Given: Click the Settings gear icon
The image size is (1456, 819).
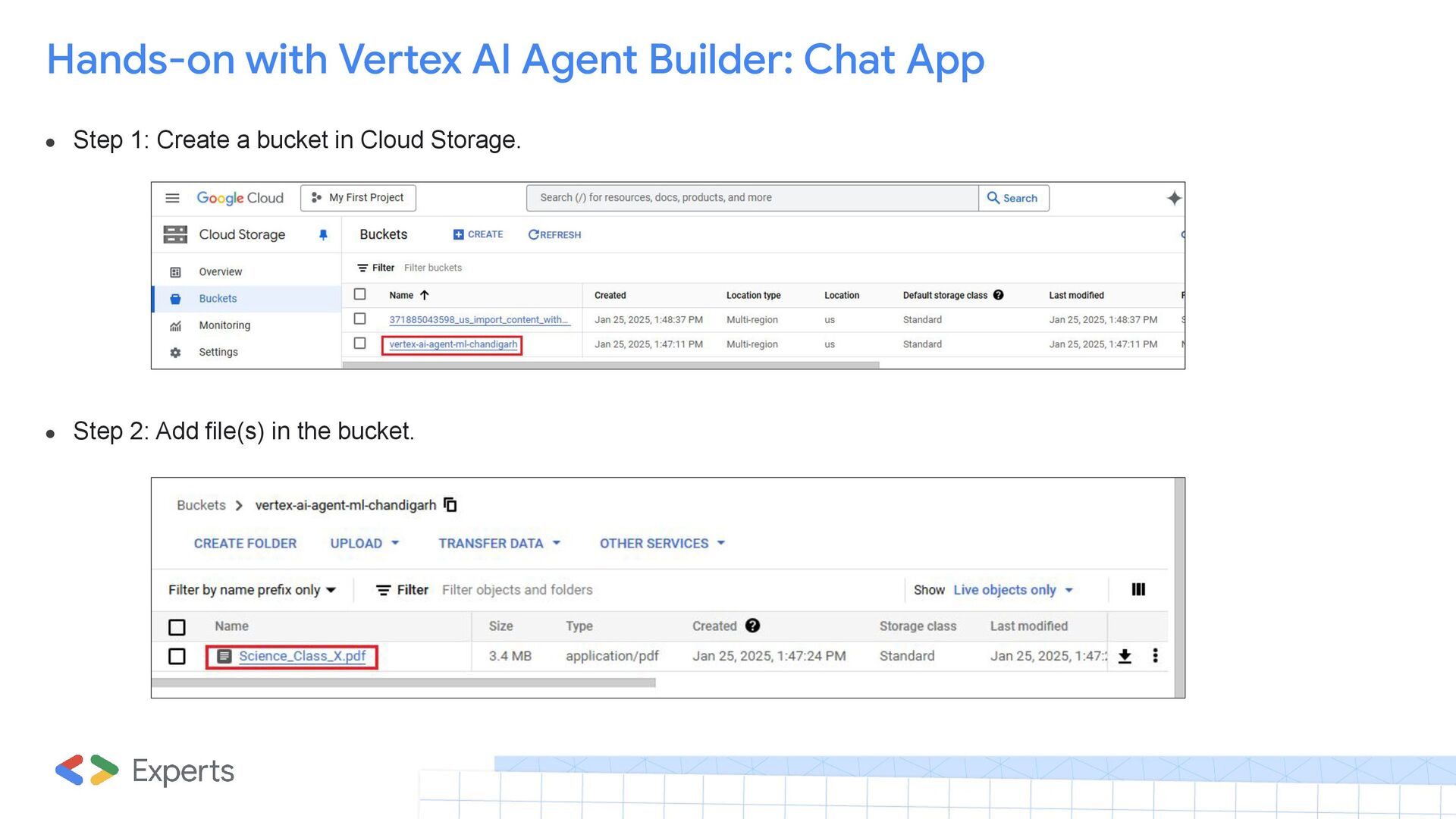Looking at the screenshot, I should (x=175, y=353).
